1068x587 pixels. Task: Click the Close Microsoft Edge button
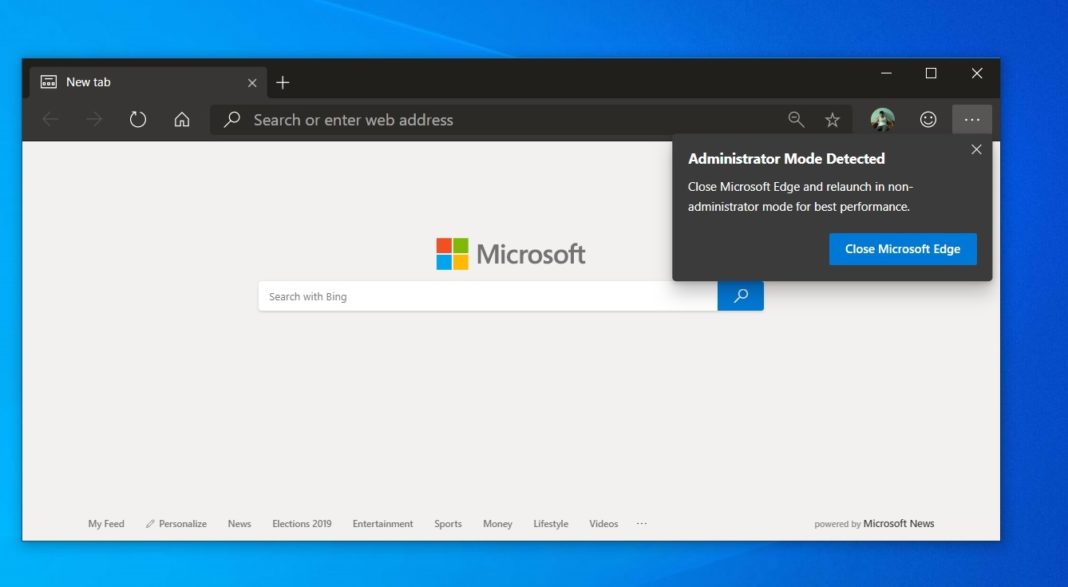[902, 248]
